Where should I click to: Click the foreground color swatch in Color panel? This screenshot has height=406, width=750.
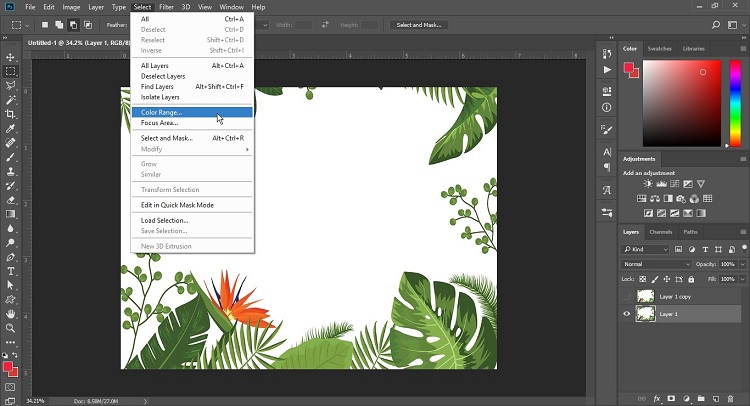[629, 67]
